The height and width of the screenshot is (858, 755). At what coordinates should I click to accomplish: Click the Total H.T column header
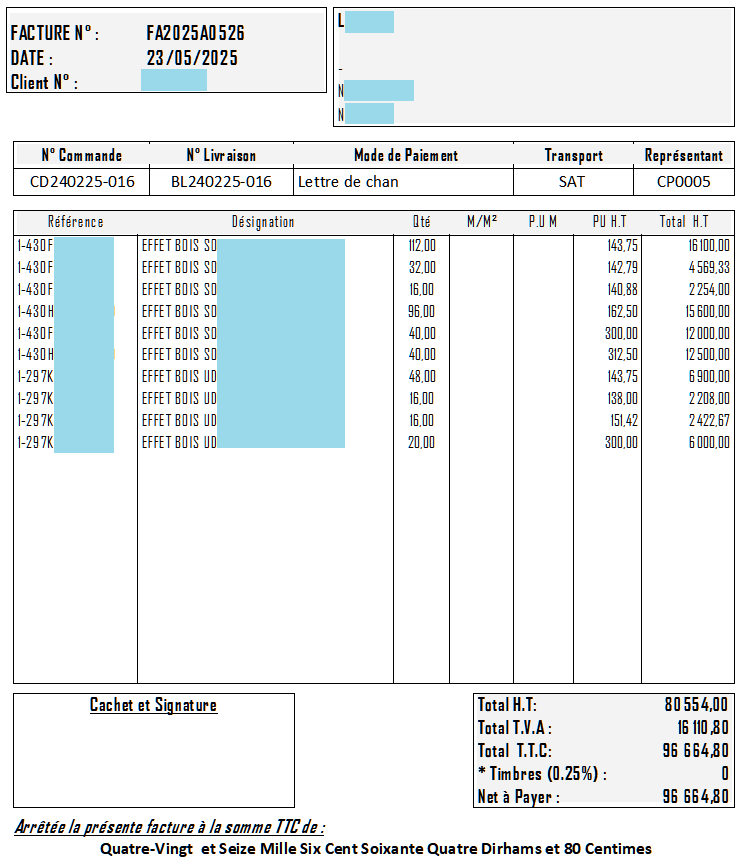[684, 222]
